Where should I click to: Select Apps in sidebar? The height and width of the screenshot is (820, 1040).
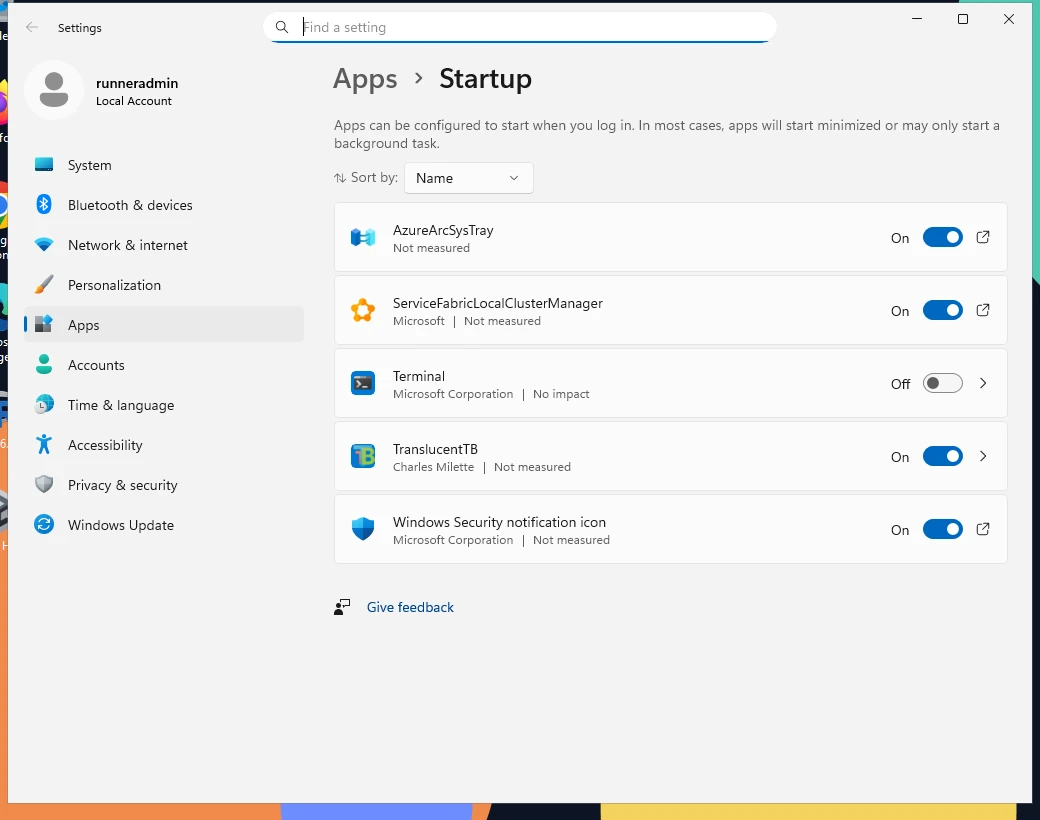pyautogui.click(x=163, y=324)
